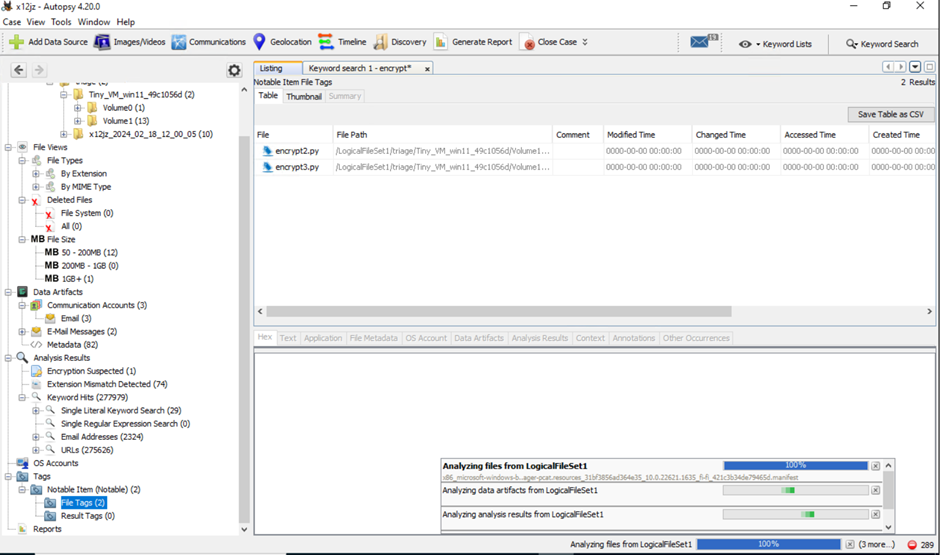Select the Thumbnail view tab
This screenshot has height=555, width=940.
coord(304,96)
